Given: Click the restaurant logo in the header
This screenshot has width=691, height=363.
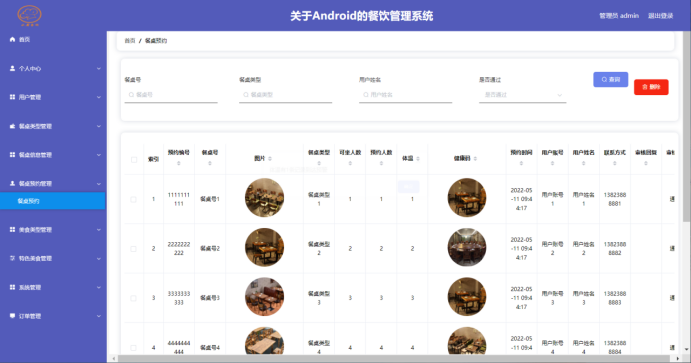Looking at the screenshot, I should 29,15.
